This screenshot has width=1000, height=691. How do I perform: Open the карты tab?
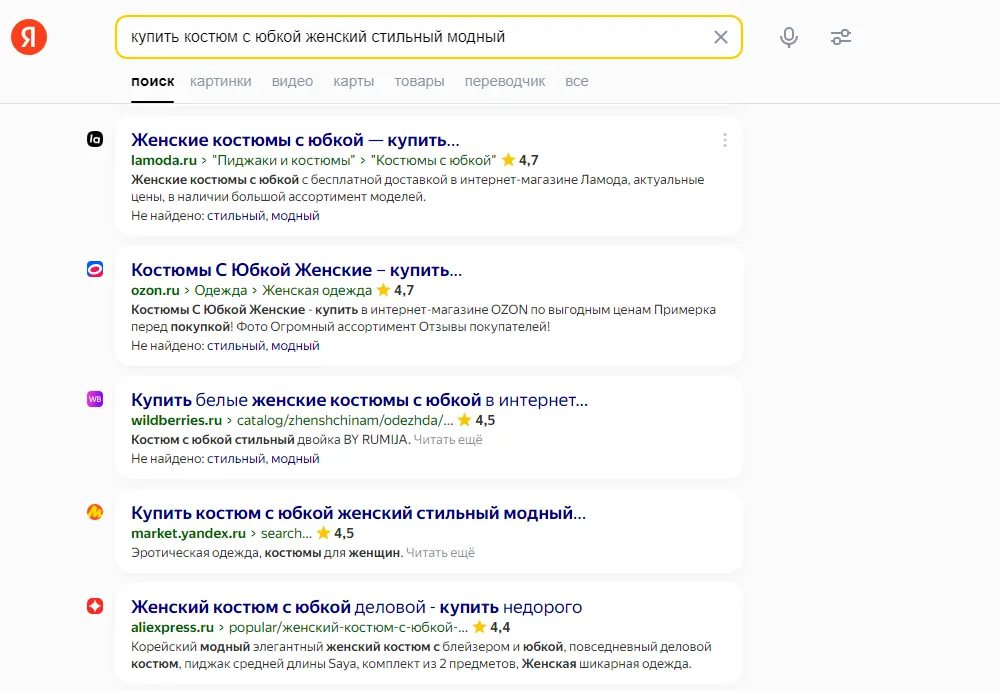(x=353, y=82)
